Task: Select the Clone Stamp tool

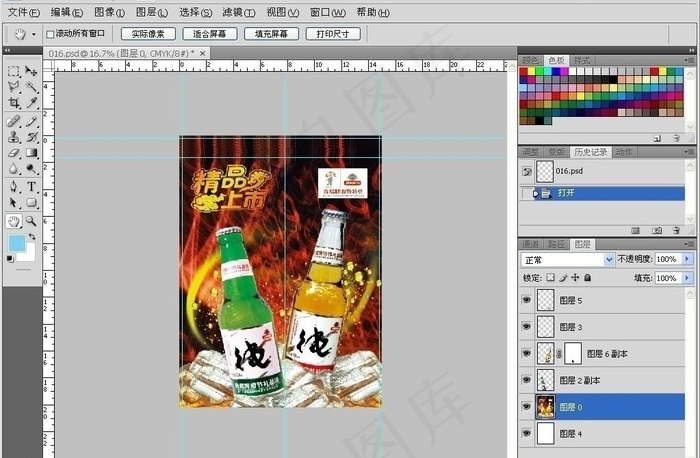Action: (13, 137)
